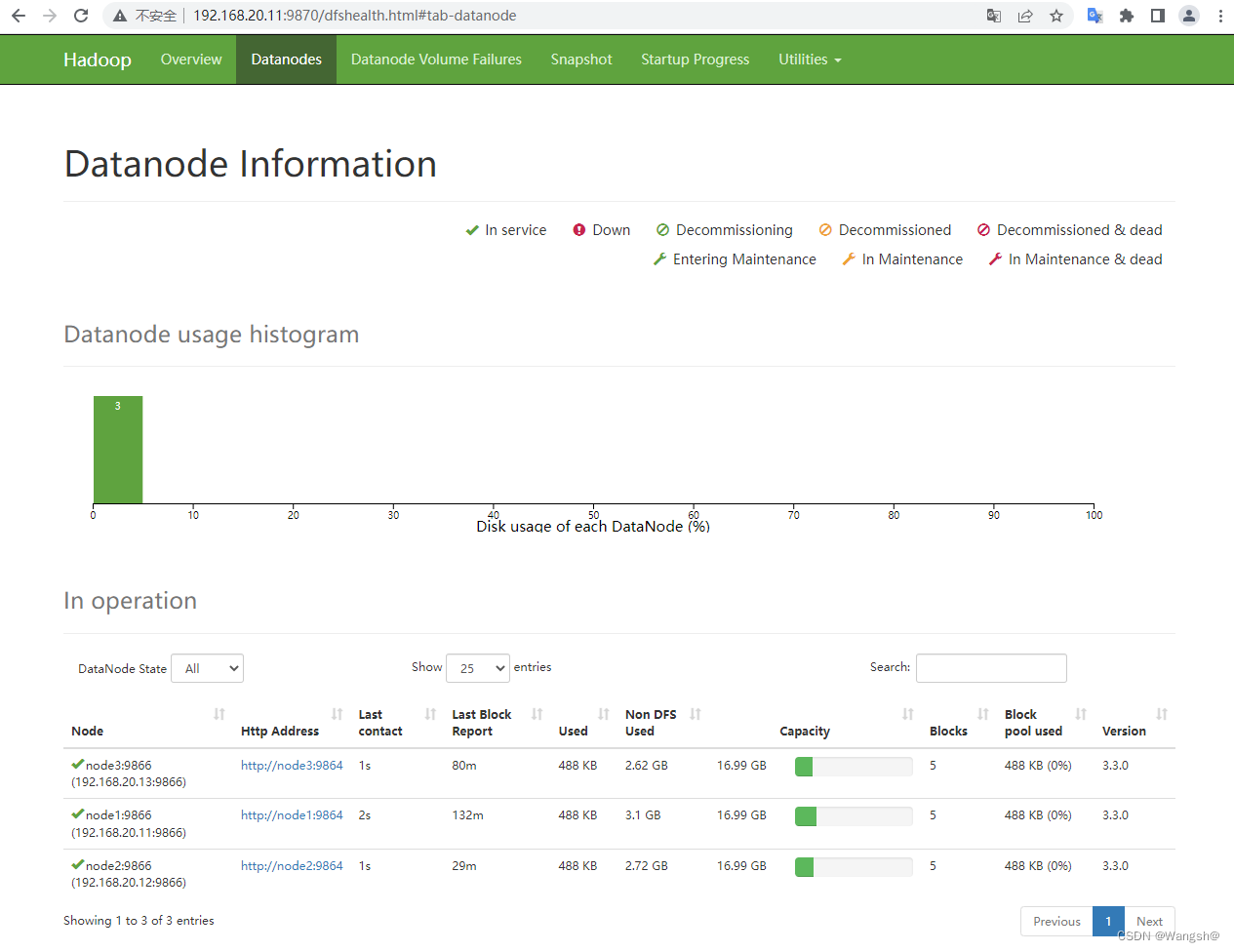Click the in-service check mark beside node1:9866

(78, 813)
